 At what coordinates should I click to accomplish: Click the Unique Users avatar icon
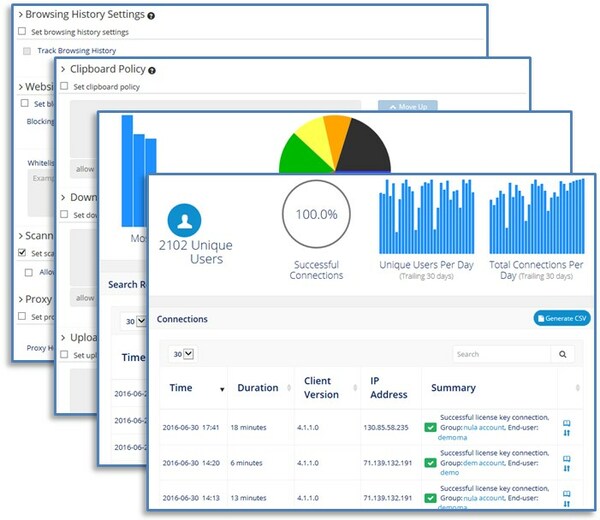(185, 220)
